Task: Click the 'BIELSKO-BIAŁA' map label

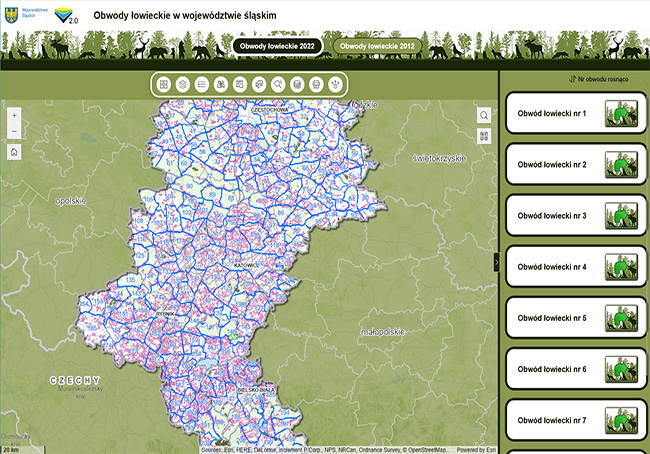Action: point(256,391)
